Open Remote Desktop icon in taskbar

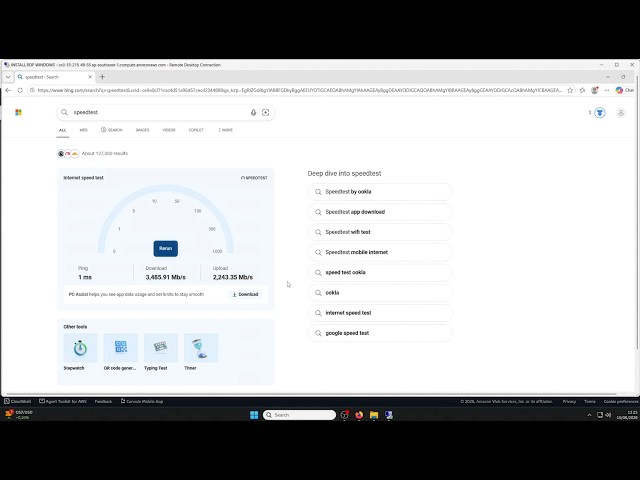(x=389, y=415)
